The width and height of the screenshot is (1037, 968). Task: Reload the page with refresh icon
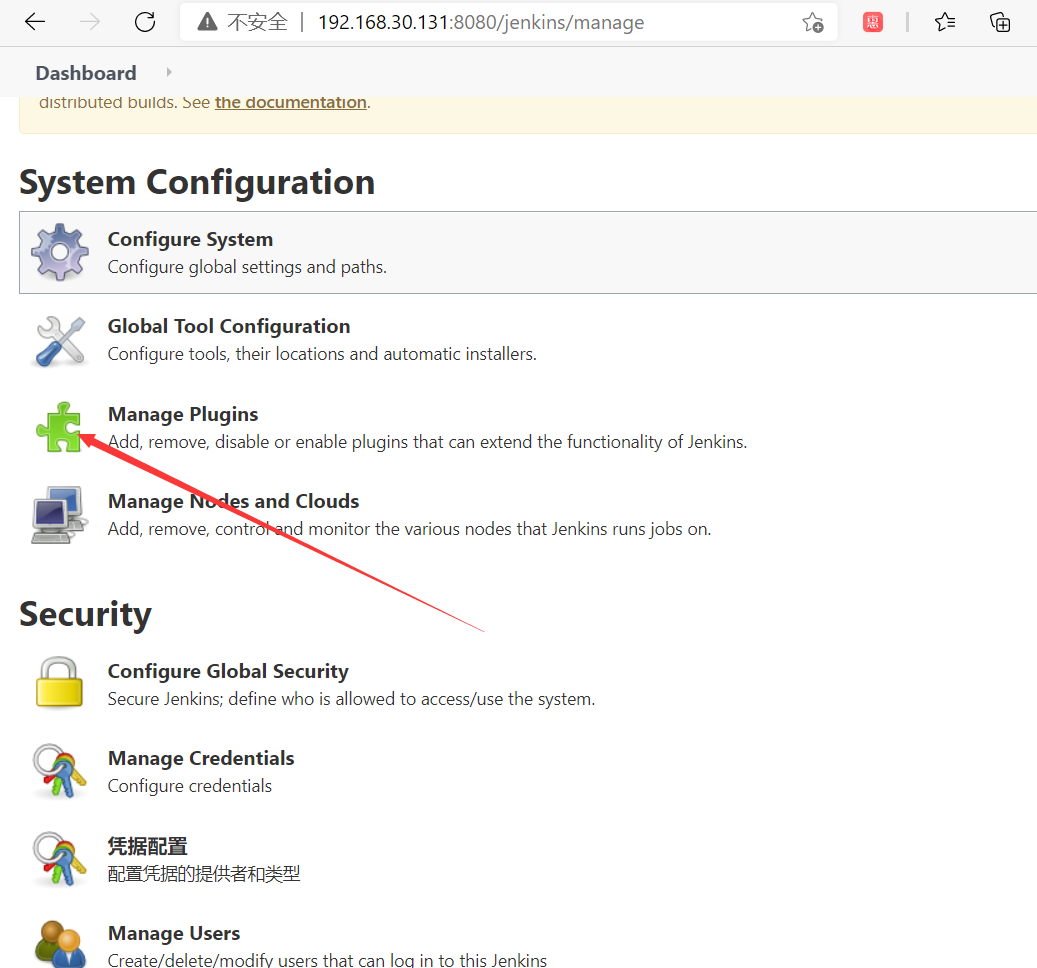145,22
